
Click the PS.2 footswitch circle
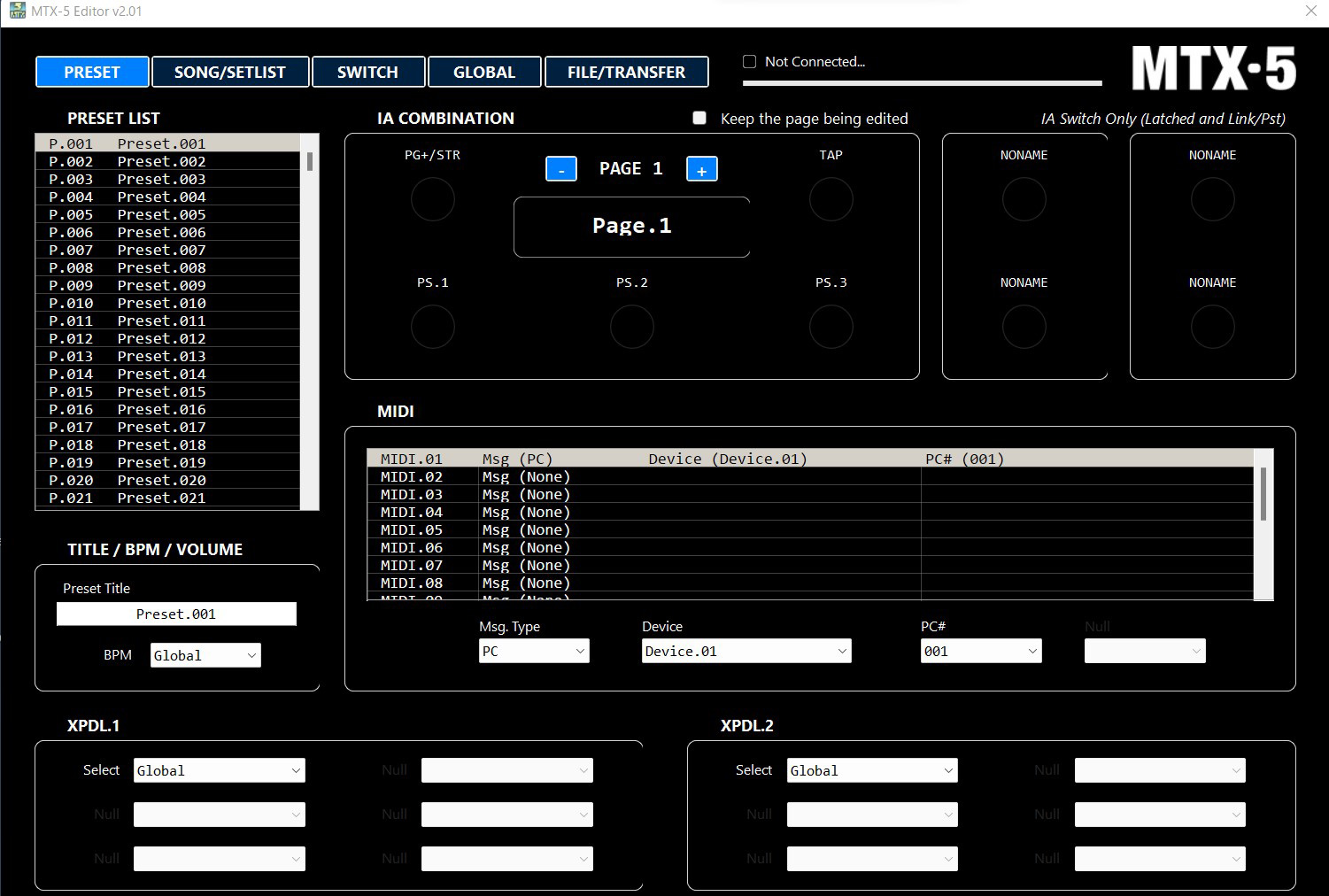pos(631,327)
